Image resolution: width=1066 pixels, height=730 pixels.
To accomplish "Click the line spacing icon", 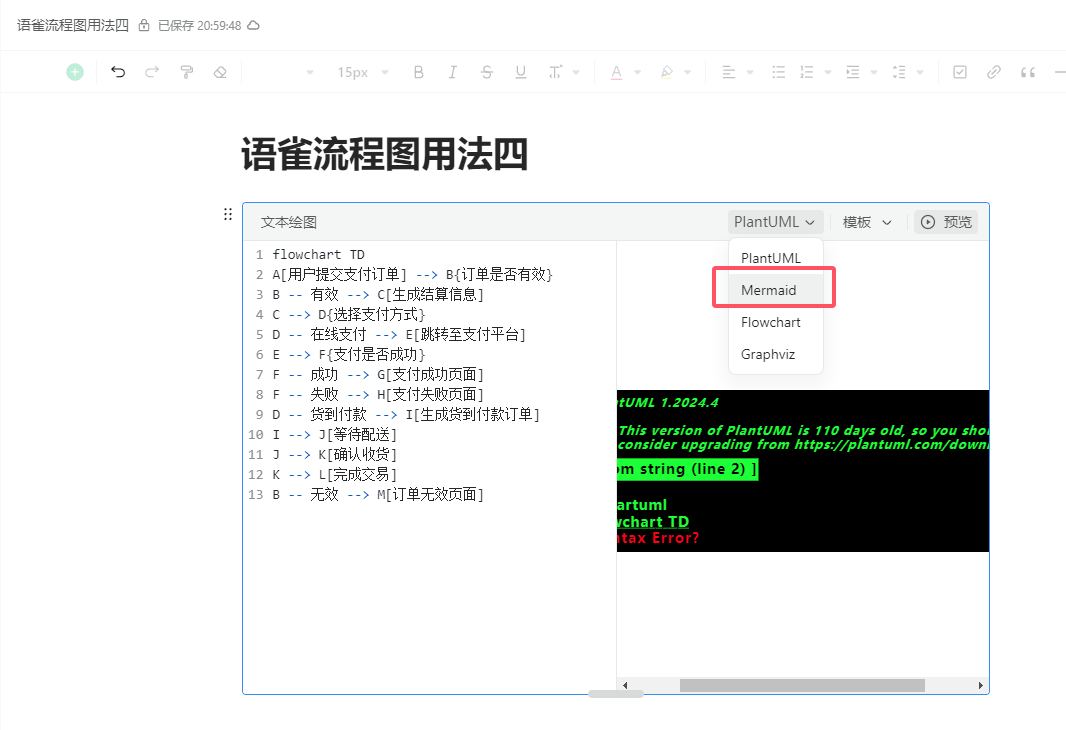I will pos(899,72).
